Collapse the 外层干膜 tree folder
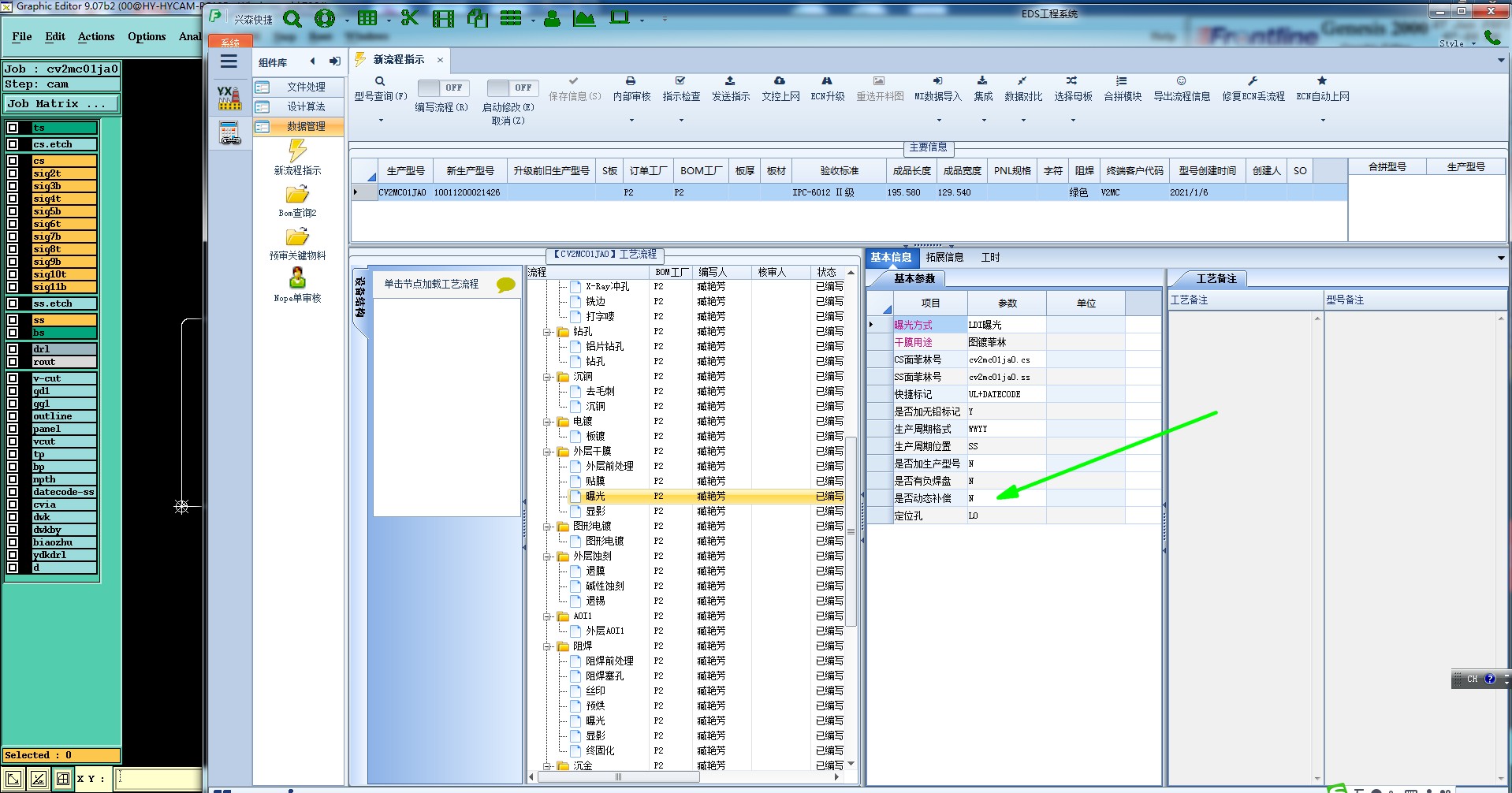This screenshot has width=1512, height=793. [547, 452]
